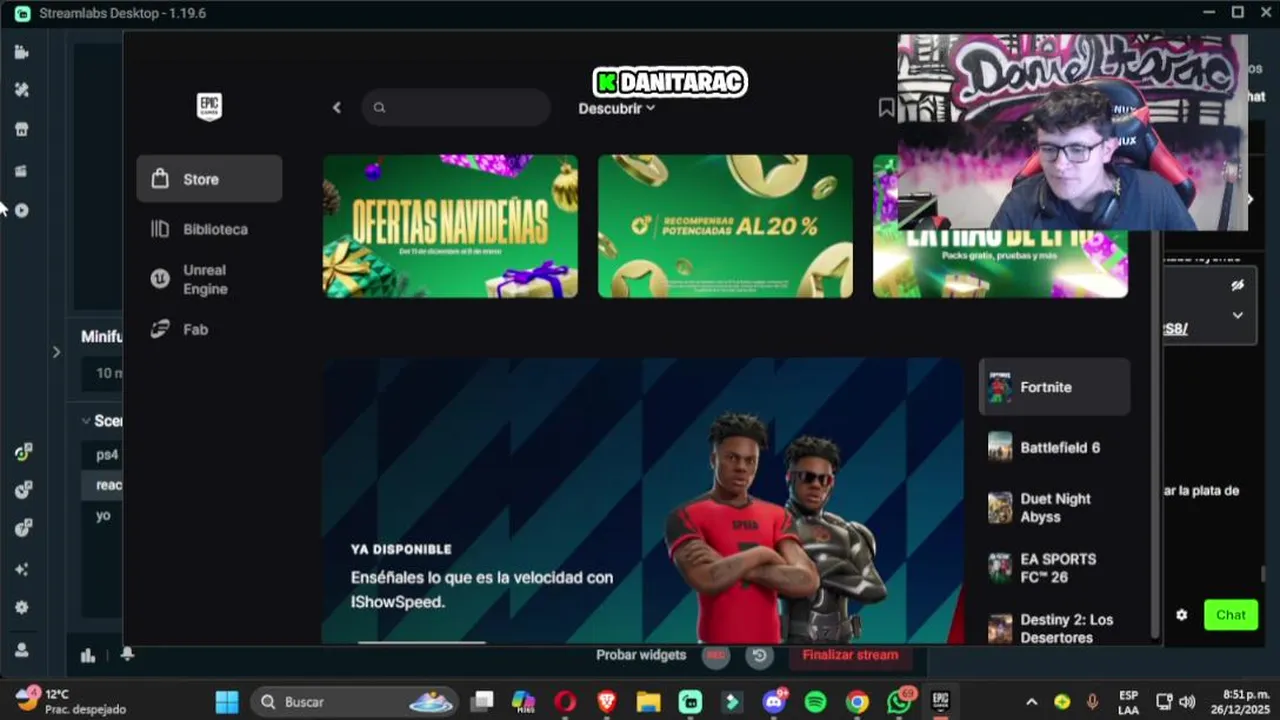This screenshot has width=1280, height=720.
Task: Open the Recompensas potenciadas al 20% banner
Action: pyautogui.click(x=725, y=226)
